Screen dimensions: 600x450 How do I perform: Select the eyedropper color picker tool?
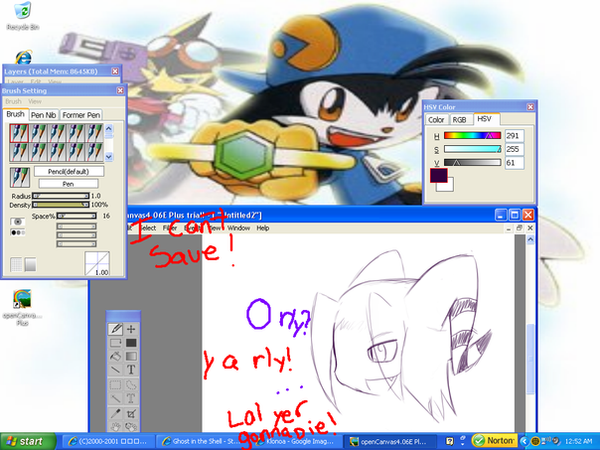coord(116,414)
